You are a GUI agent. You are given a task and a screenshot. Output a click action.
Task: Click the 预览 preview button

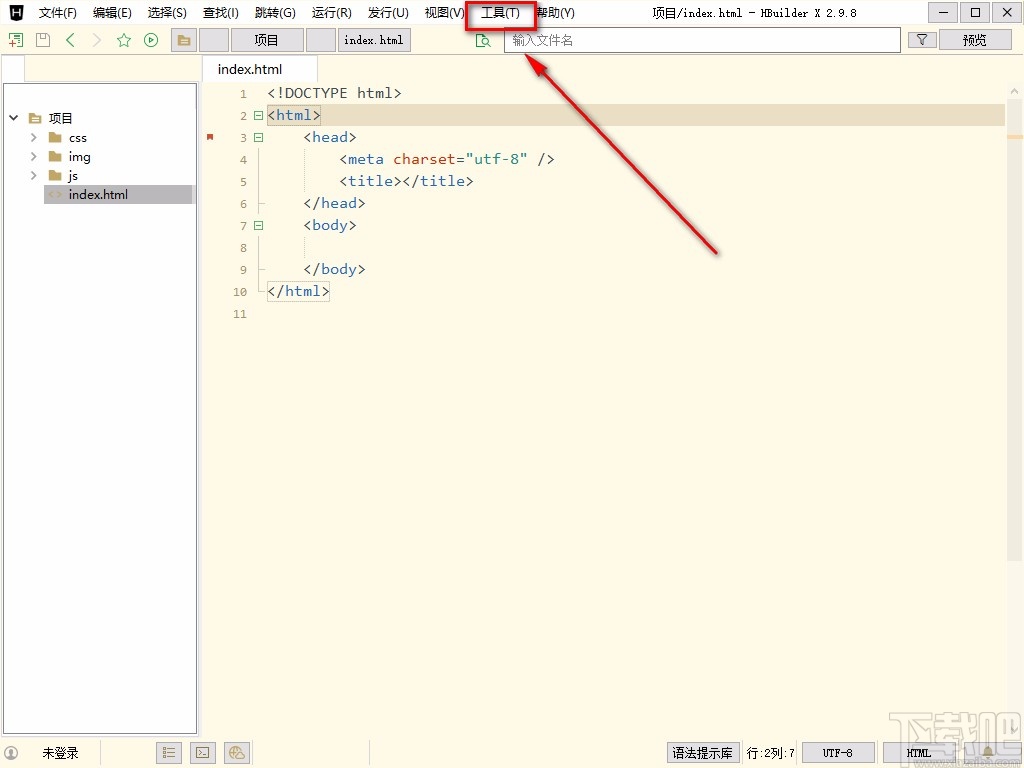point(974,40)
